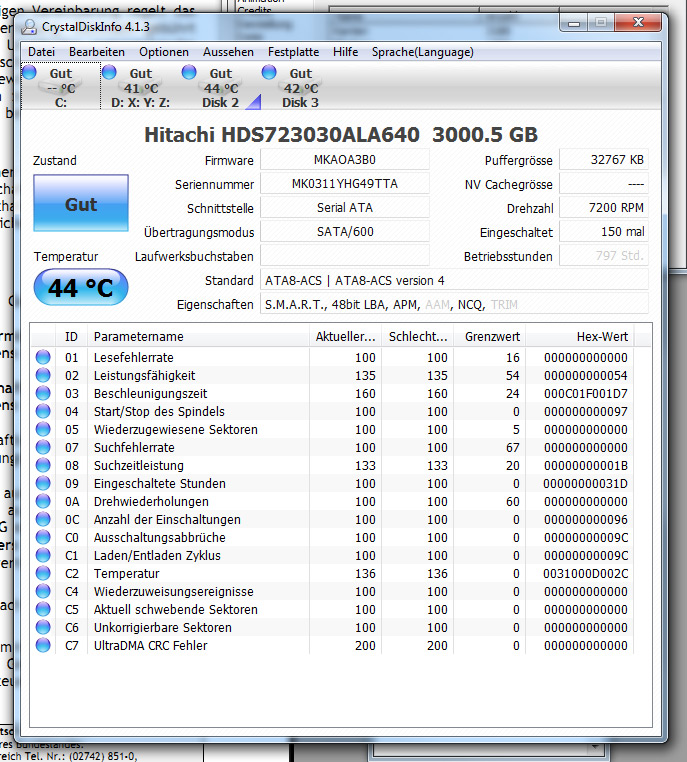Click hex value 0031000D002C
687x762 pixels.
point(585,573)
